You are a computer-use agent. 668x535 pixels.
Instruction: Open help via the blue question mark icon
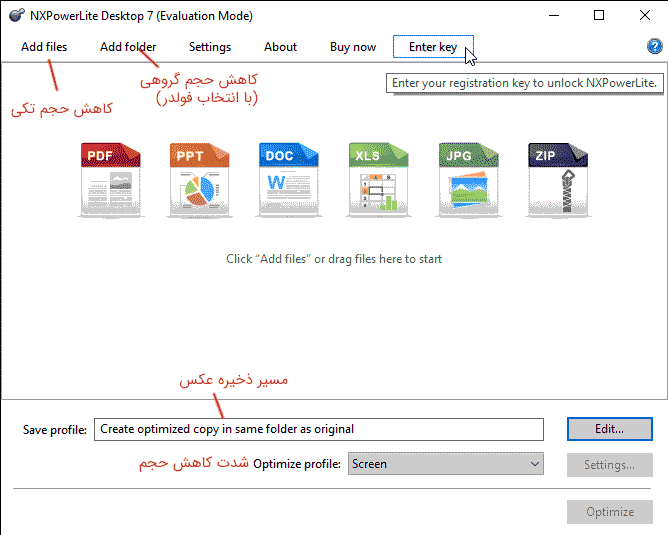654,46
